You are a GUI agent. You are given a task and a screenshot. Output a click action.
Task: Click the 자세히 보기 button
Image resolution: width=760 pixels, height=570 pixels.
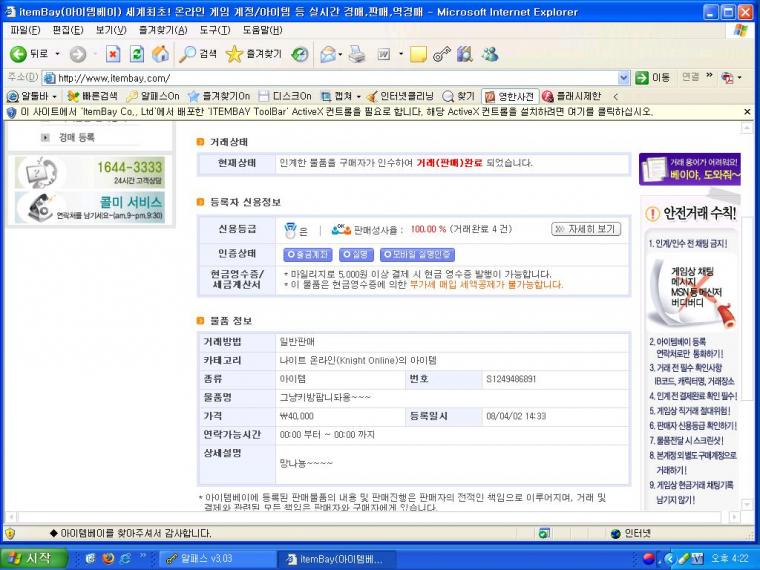coord(586,229)
